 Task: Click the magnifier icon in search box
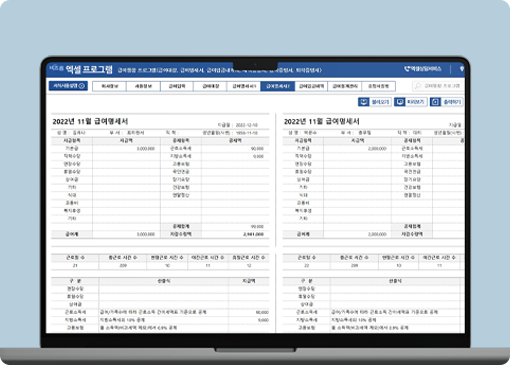[417, 86]
